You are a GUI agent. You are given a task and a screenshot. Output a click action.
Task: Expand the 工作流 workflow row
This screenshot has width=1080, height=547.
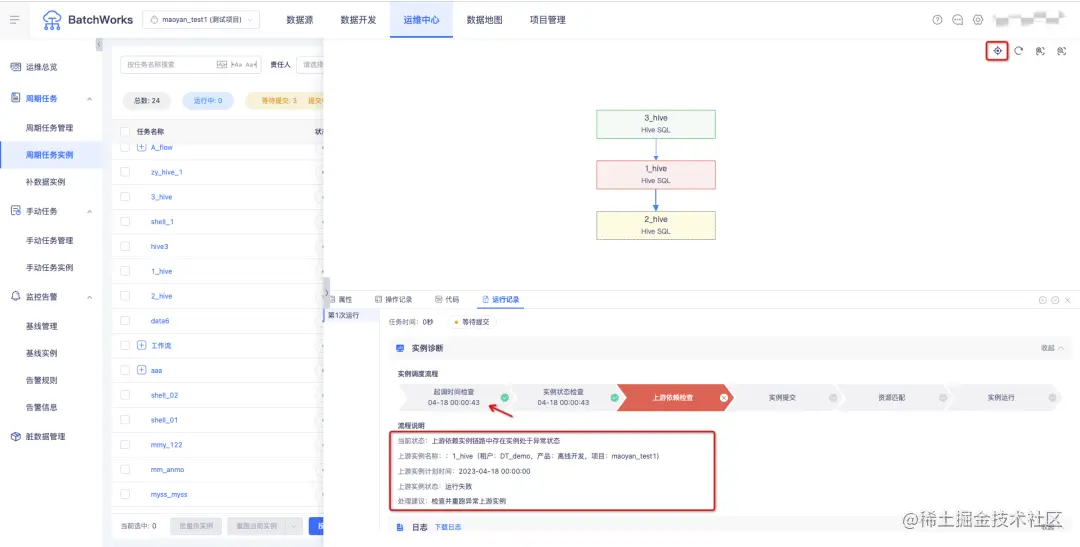(142, 346)
